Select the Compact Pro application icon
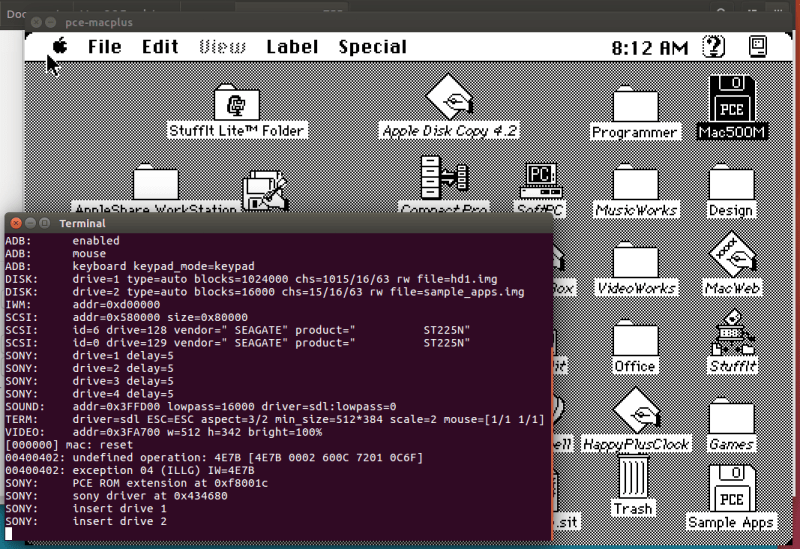 pos(443,178)
